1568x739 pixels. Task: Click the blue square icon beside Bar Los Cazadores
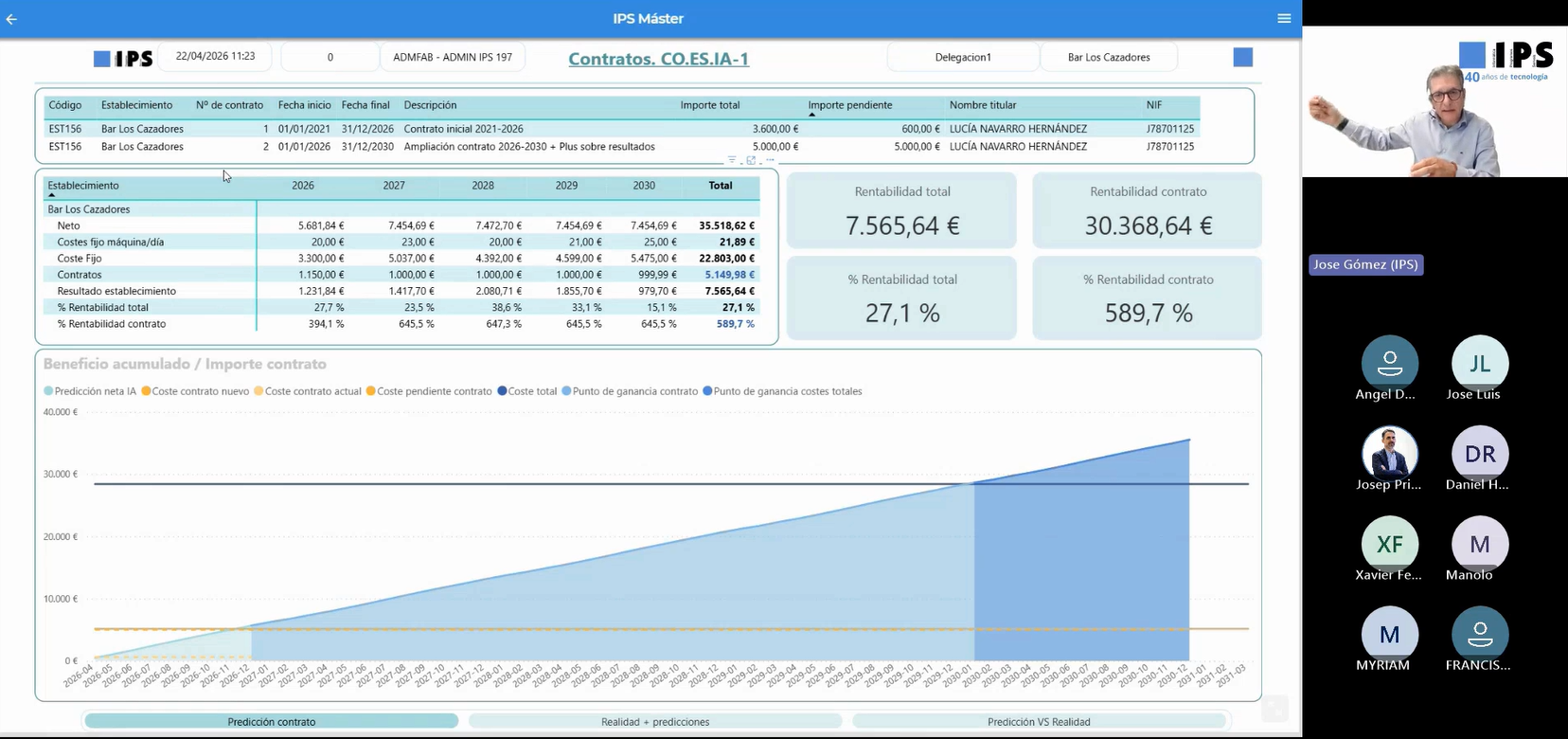(x=1243, y=57)
